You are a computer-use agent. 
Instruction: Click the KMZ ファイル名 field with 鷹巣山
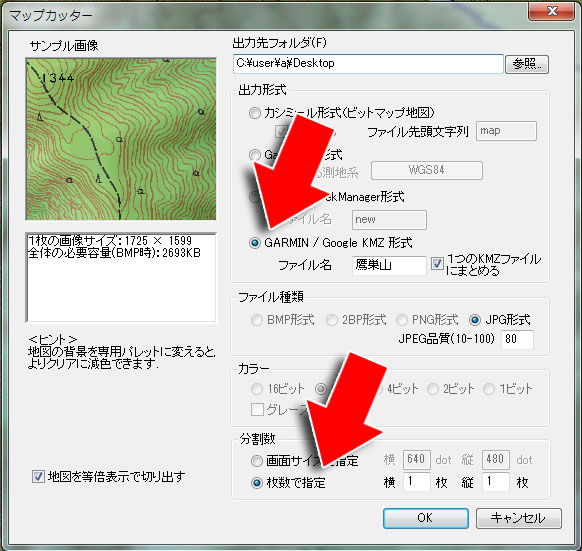389,265
